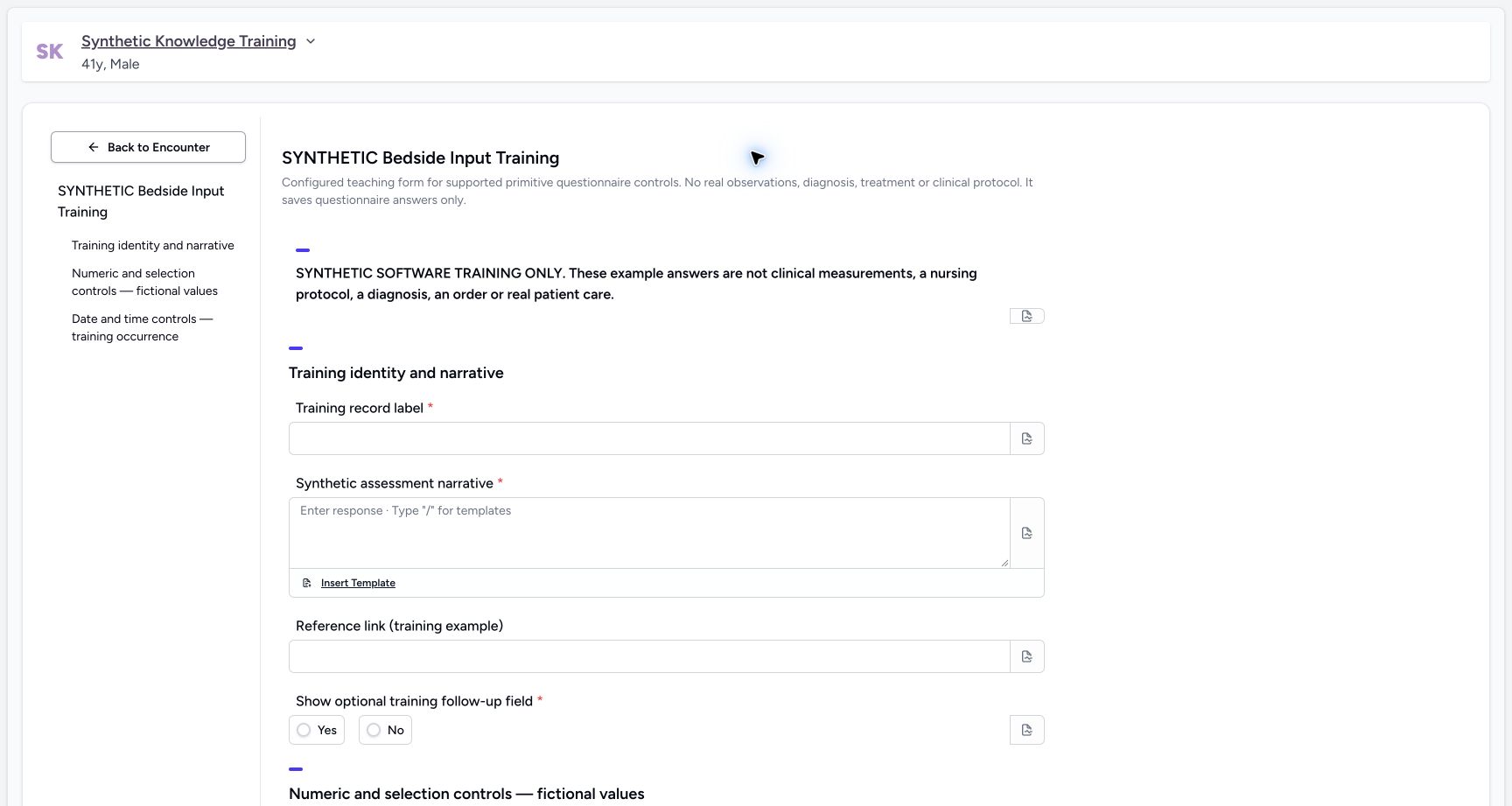Select SYNTHETIC Bedside Input Training sidebar heading
Image resolution: width=1512 pixels, height=806 pixels.
click(x=141, y=201)
